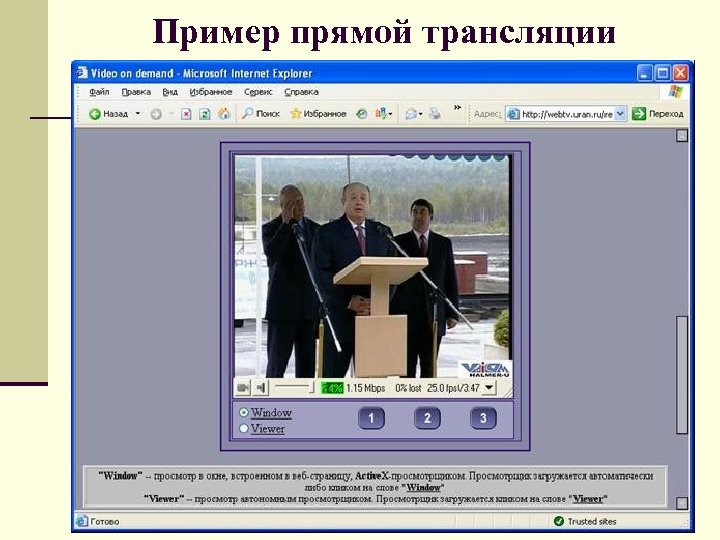720x540 pixels.
Task: Click the Forward navigation arrow icon
Action: click(x=156, y=114)
